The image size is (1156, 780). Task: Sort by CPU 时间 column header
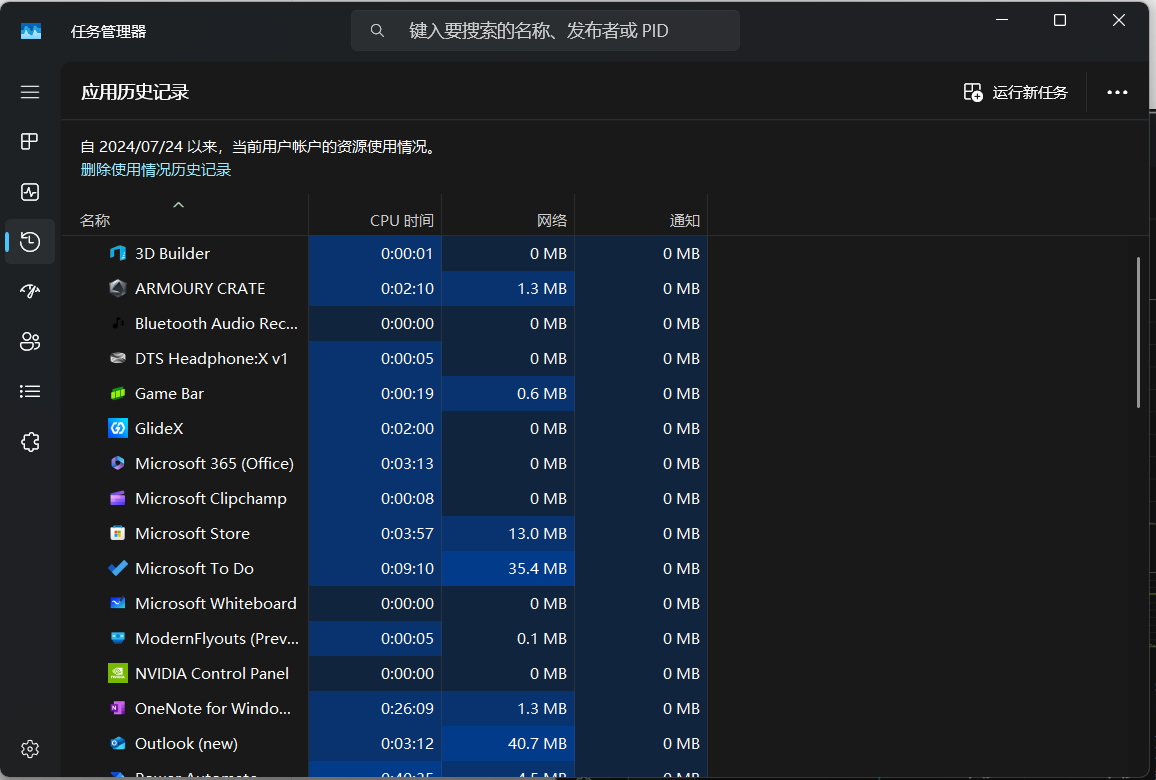(x=402, y=220)
